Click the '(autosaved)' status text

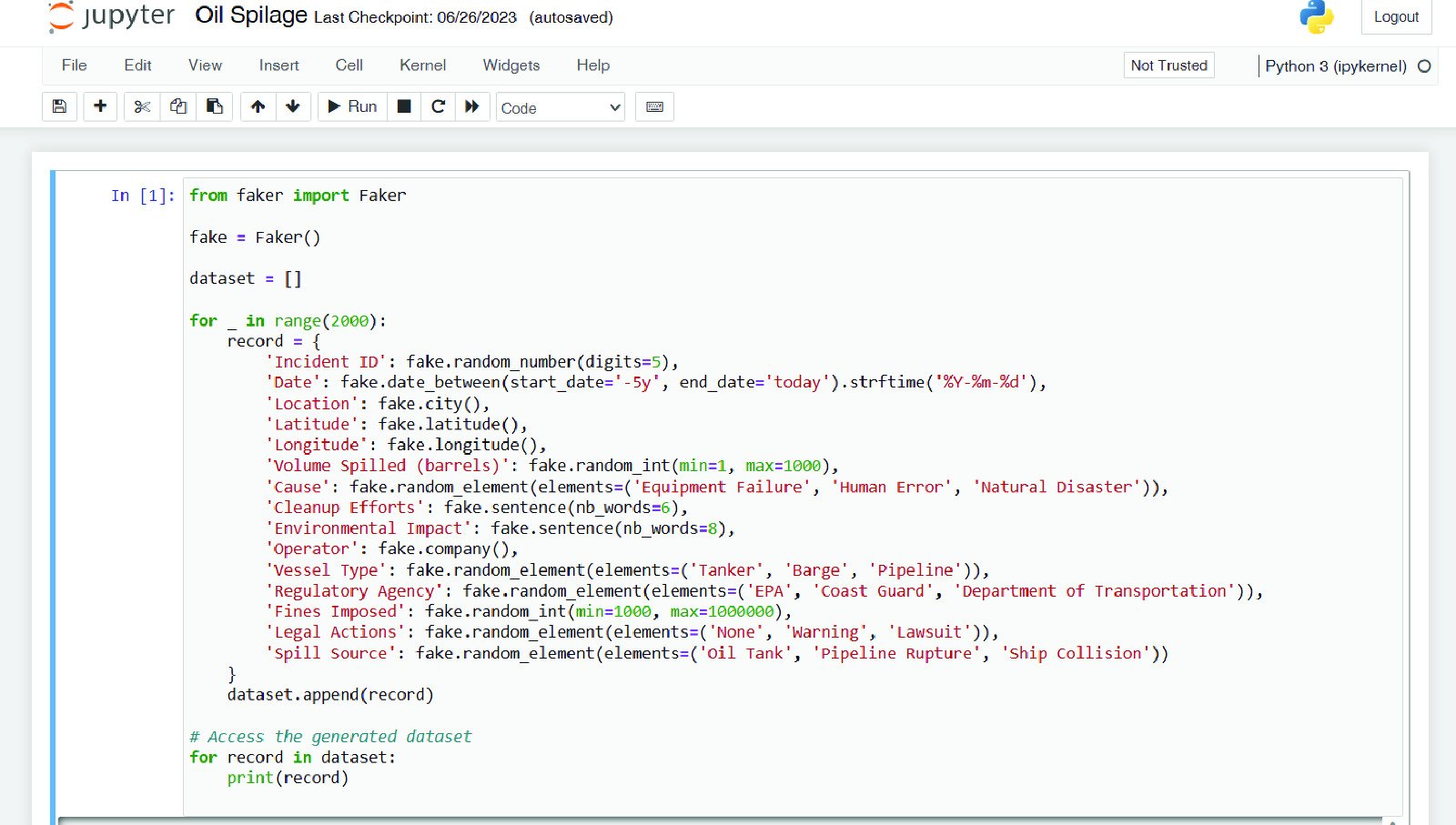(571, 17)
